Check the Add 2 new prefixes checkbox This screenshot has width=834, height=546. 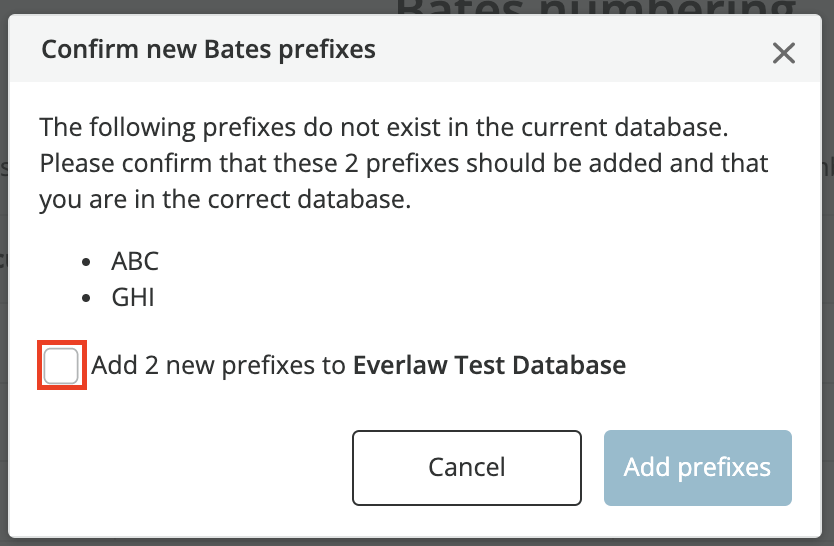click(61, 365)
